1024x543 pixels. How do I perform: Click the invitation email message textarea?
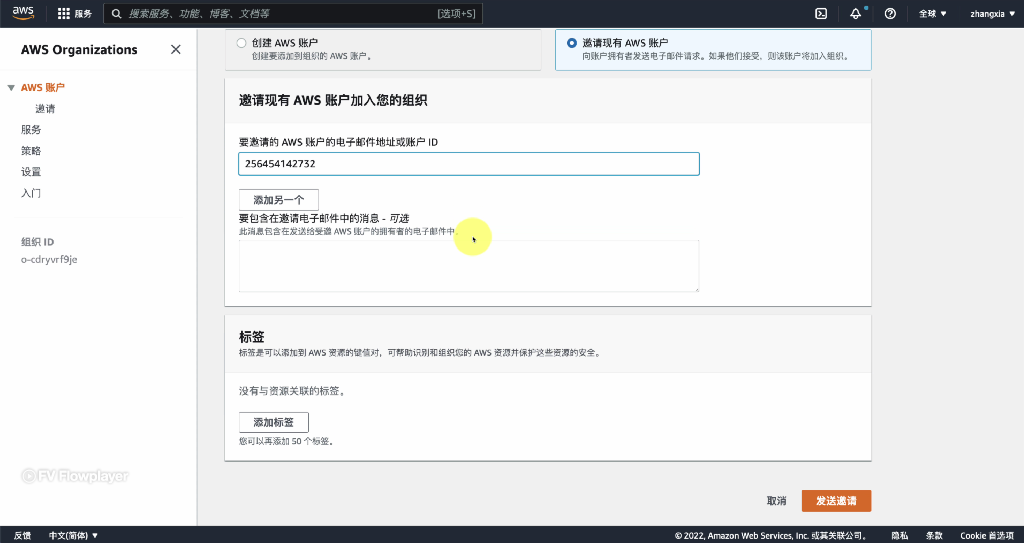pyautogui.click(x=469, y=266)
